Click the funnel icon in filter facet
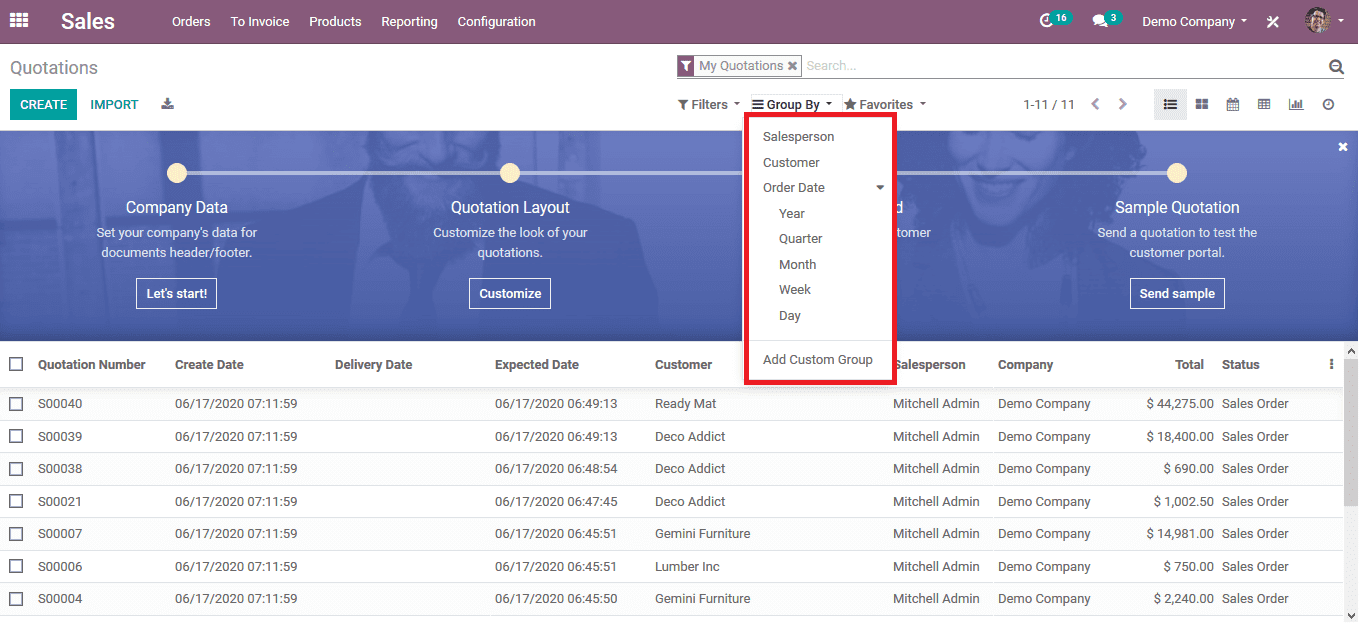The image size is (1361, 625). (686, 66)
